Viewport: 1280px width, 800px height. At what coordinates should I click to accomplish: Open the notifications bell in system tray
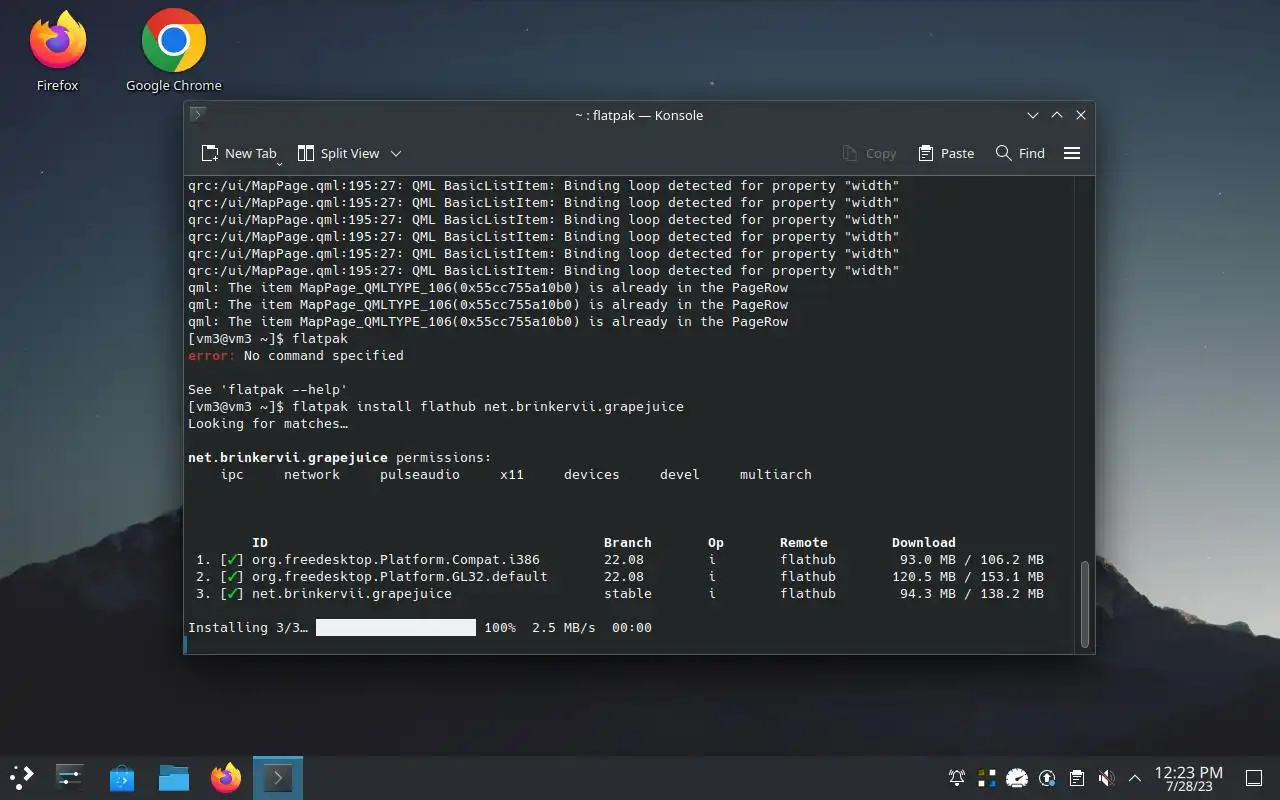point(957,777)
